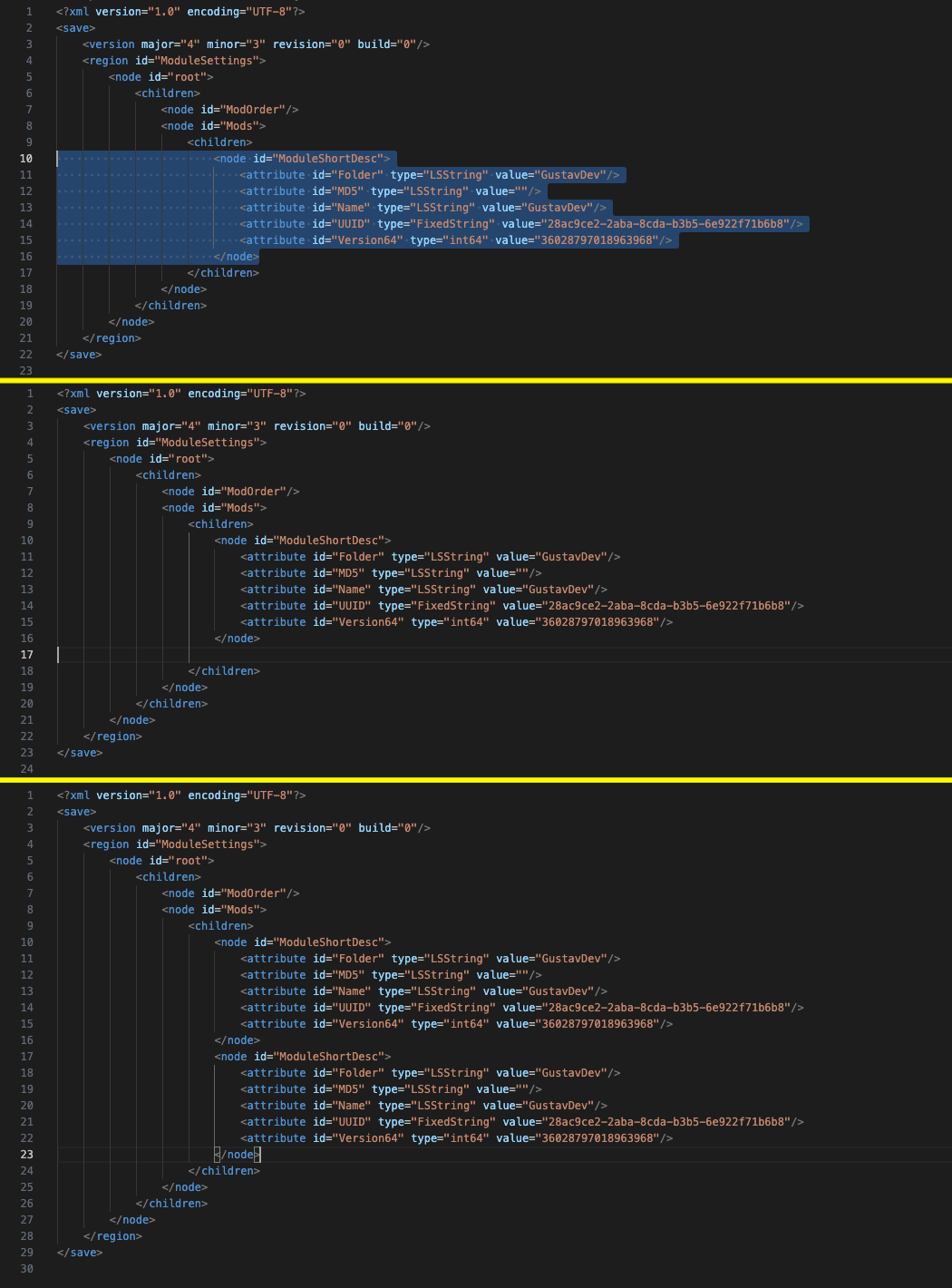This screenshot has height=1288, width=952.
Task: Click line number 30 in the gutter
Action: point(26,1269)
